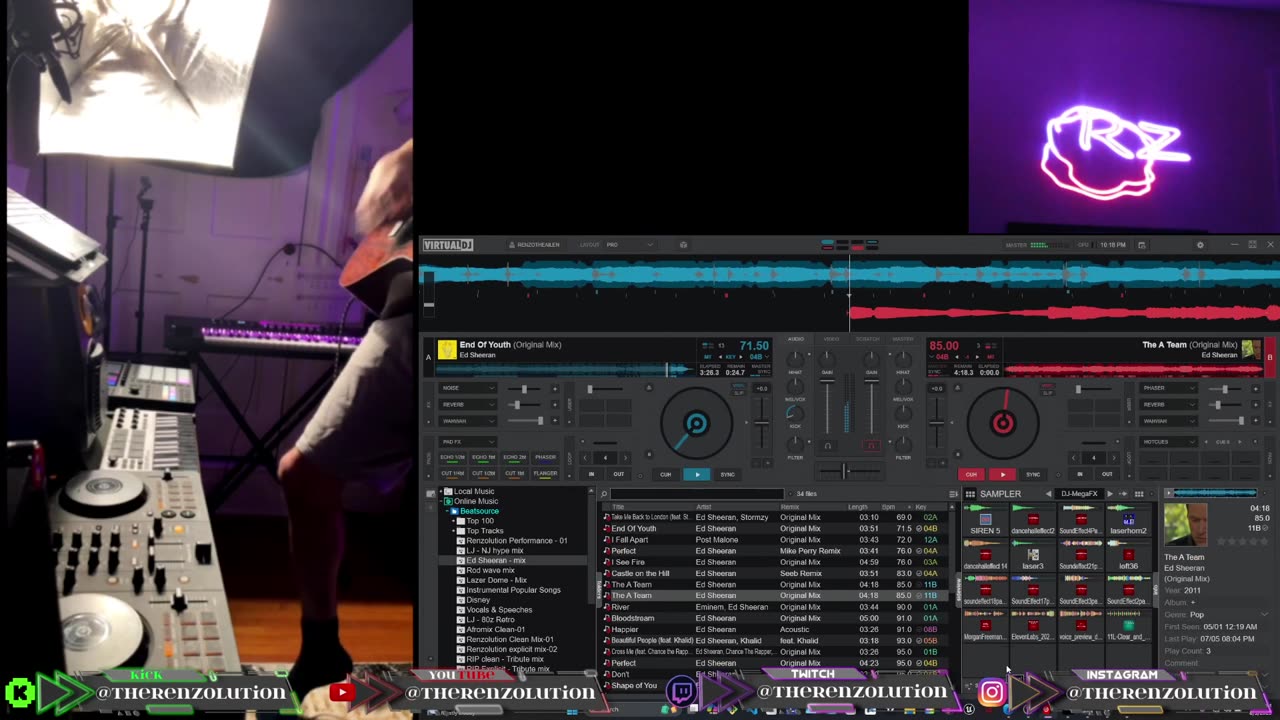Open deck B WAHWAH effect dropdown
Screen dimensions: 1280x720
pyautogui.click(x=1168, y=421)
